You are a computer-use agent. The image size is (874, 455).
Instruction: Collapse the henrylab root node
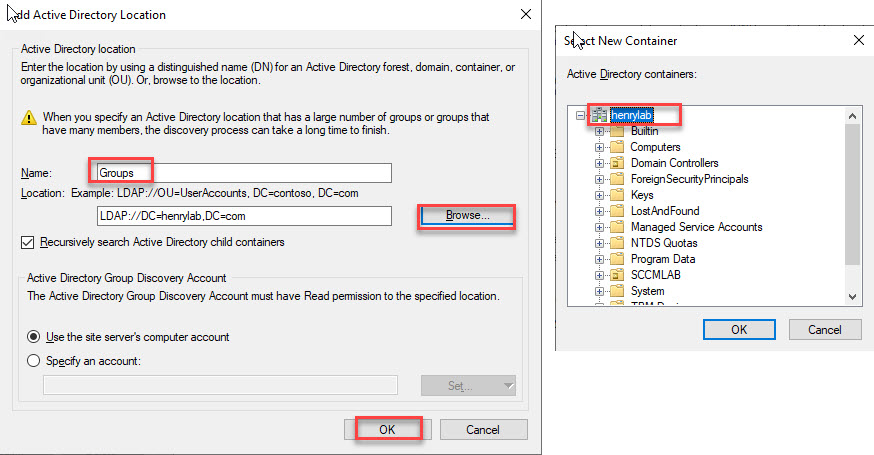[x=582, y=115]
